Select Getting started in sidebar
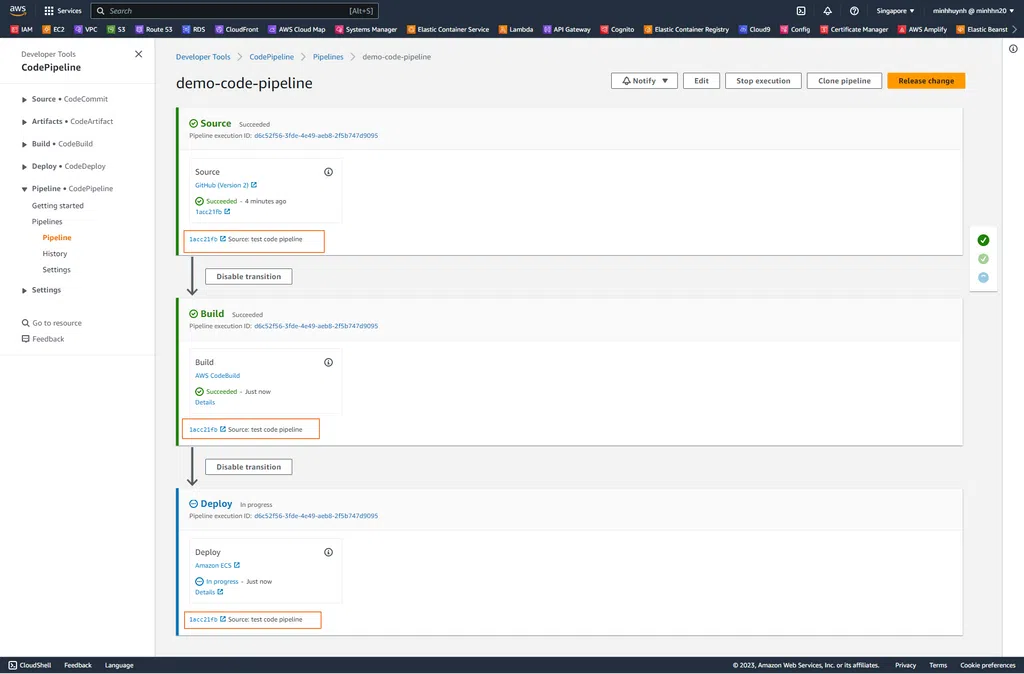 click(57, 206)
